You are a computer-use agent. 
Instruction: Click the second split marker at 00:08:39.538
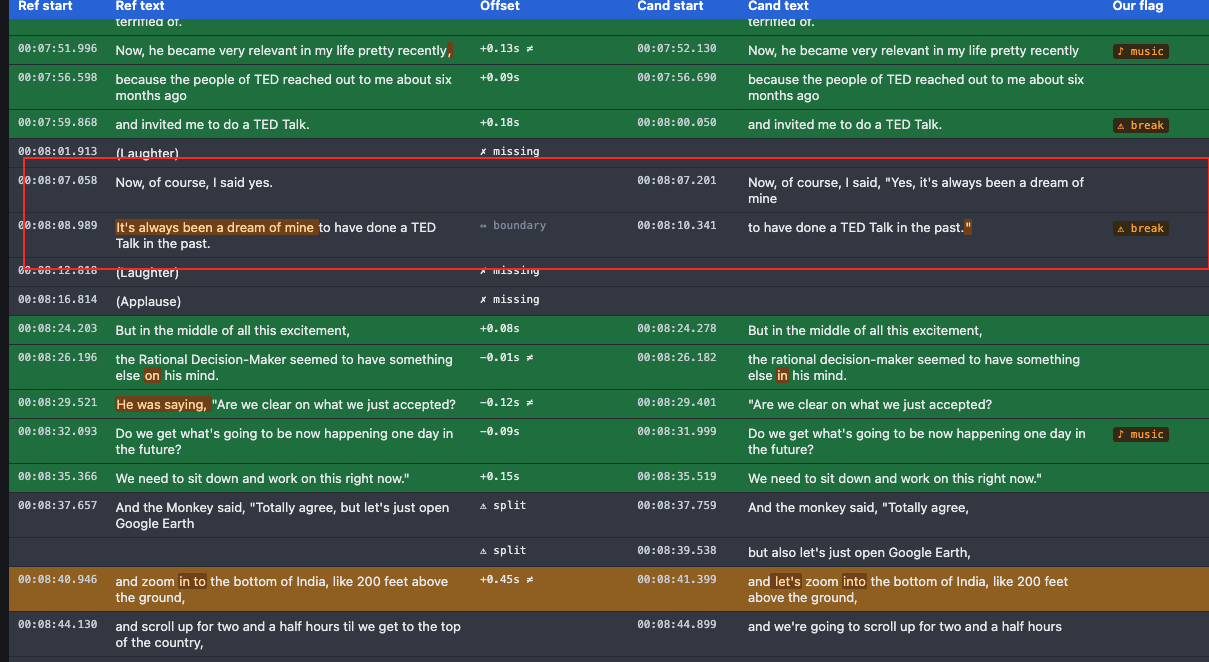(503, 551)
